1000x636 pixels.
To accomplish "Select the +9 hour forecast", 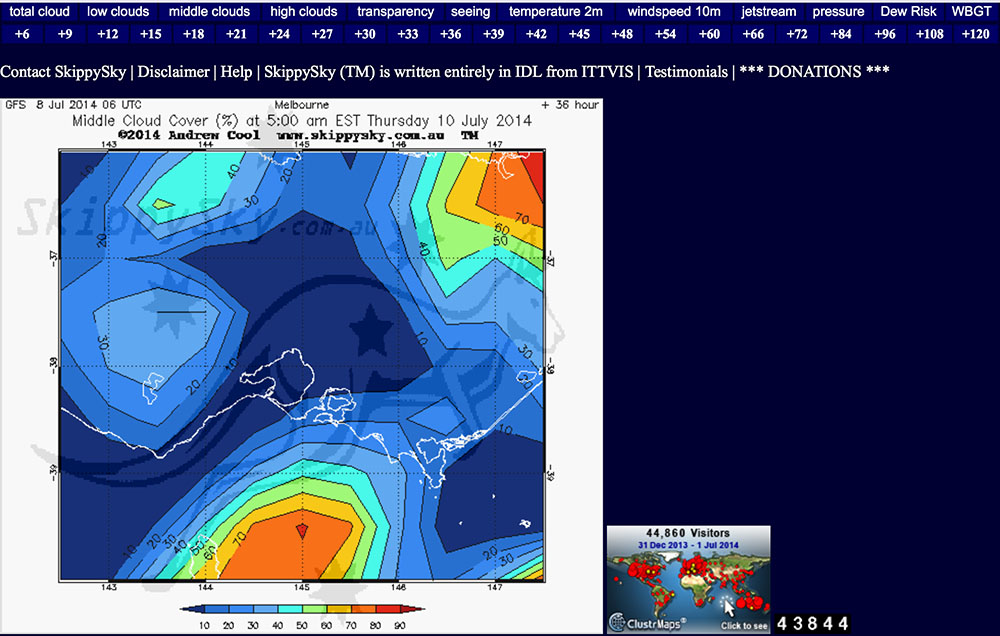I will [x=65, y=34].
